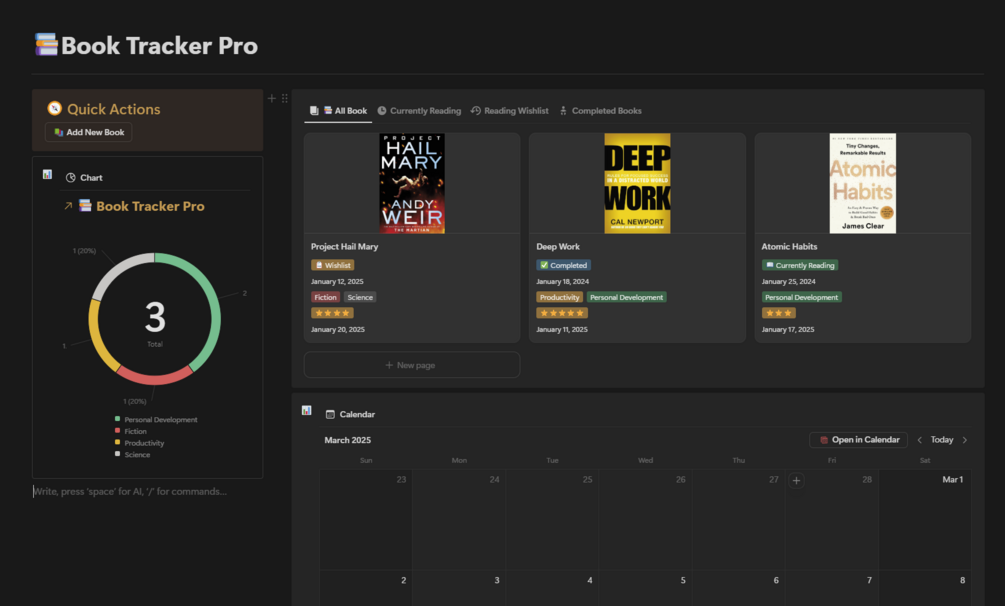Click the March 2025 month label

coord(347,440)
